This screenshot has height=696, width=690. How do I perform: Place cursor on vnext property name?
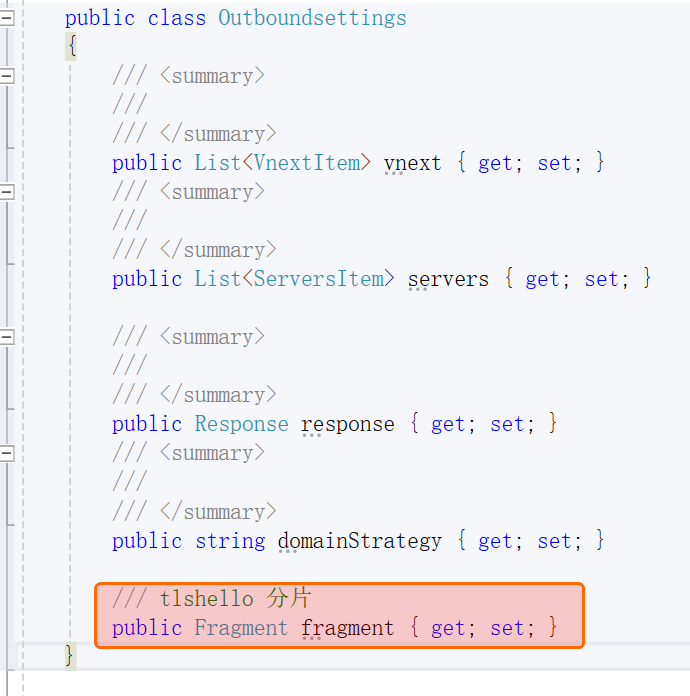coord(412,163)
